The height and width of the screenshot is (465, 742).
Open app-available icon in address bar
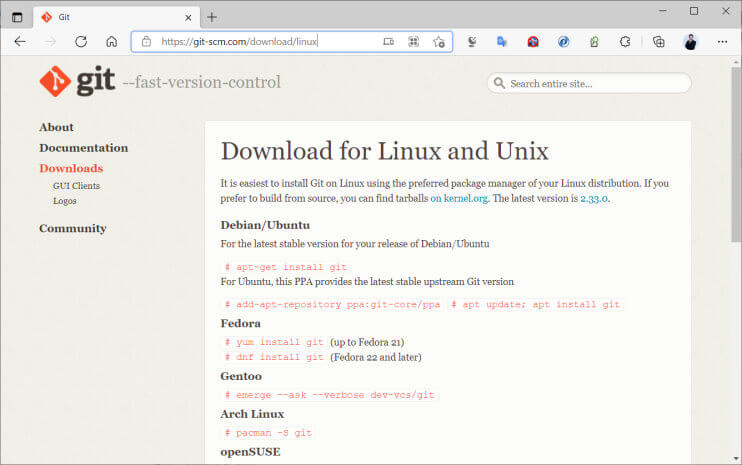pyautogui.click(x=388, y=42)
